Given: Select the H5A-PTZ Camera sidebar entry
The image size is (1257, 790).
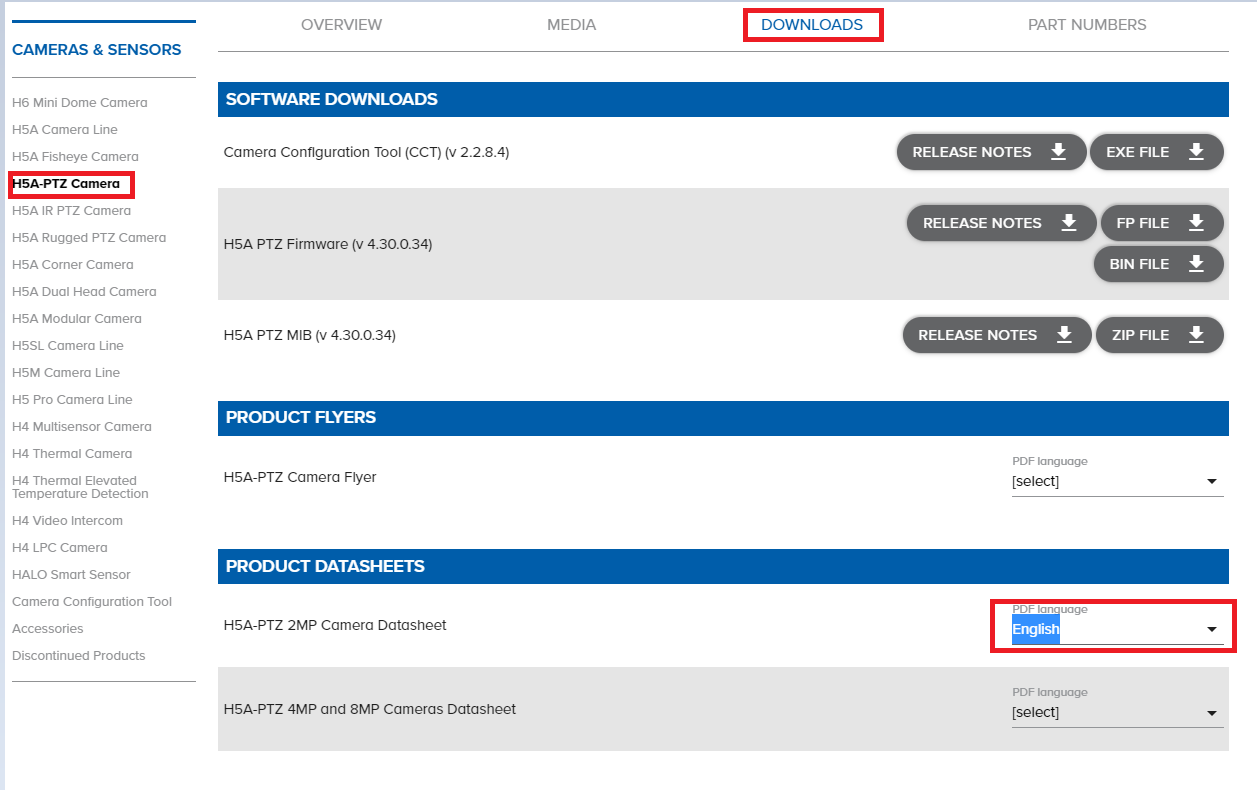Looking at the screenshot, I should (66, 185).
